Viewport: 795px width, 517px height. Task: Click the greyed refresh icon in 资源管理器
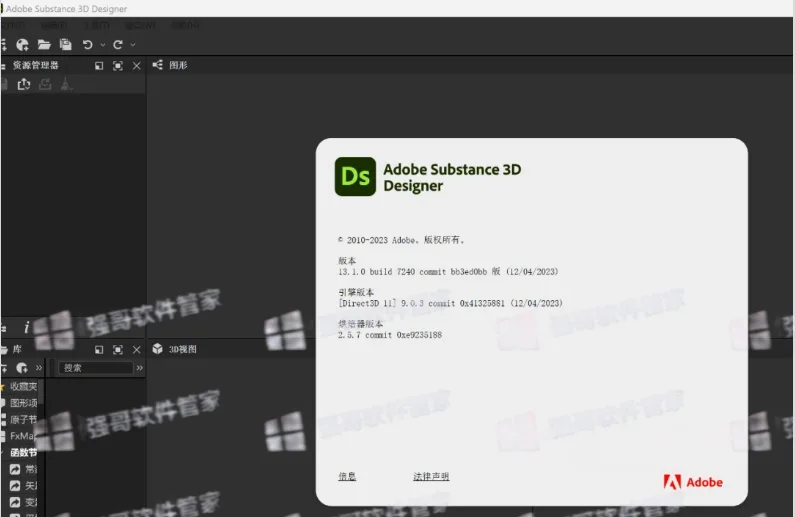pyautogui.click(x=45, y=84)
